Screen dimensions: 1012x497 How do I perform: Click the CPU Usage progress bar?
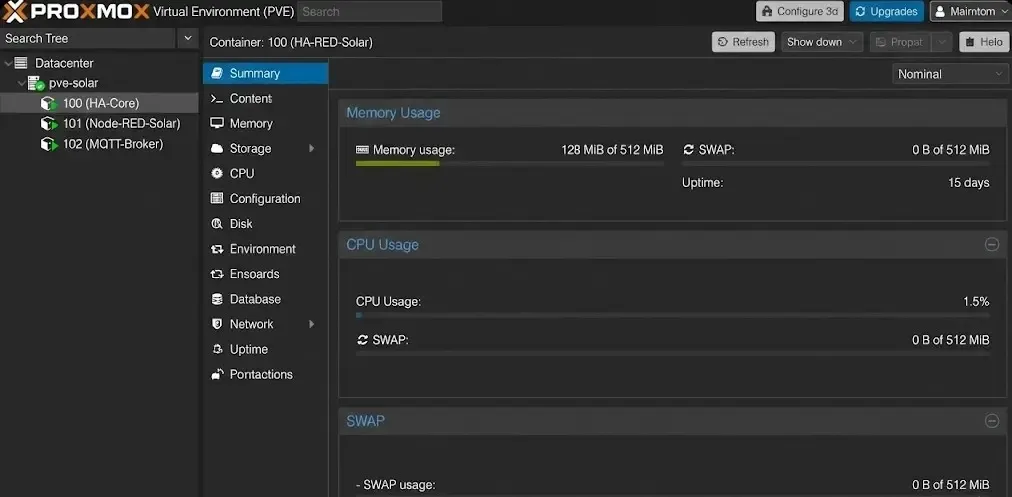pyautogui.click(x=672, y=316)
